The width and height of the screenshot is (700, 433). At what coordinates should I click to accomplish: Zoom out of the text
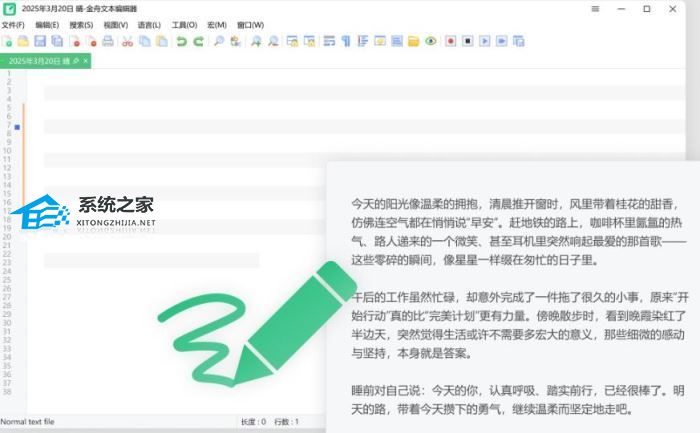coord(273,42)
